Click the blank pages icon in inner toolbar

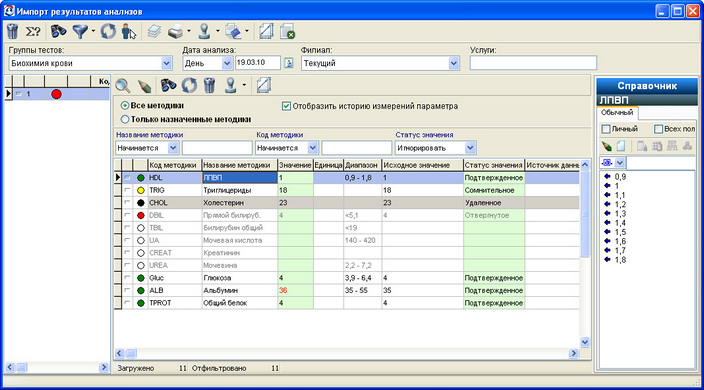[264, 85]
